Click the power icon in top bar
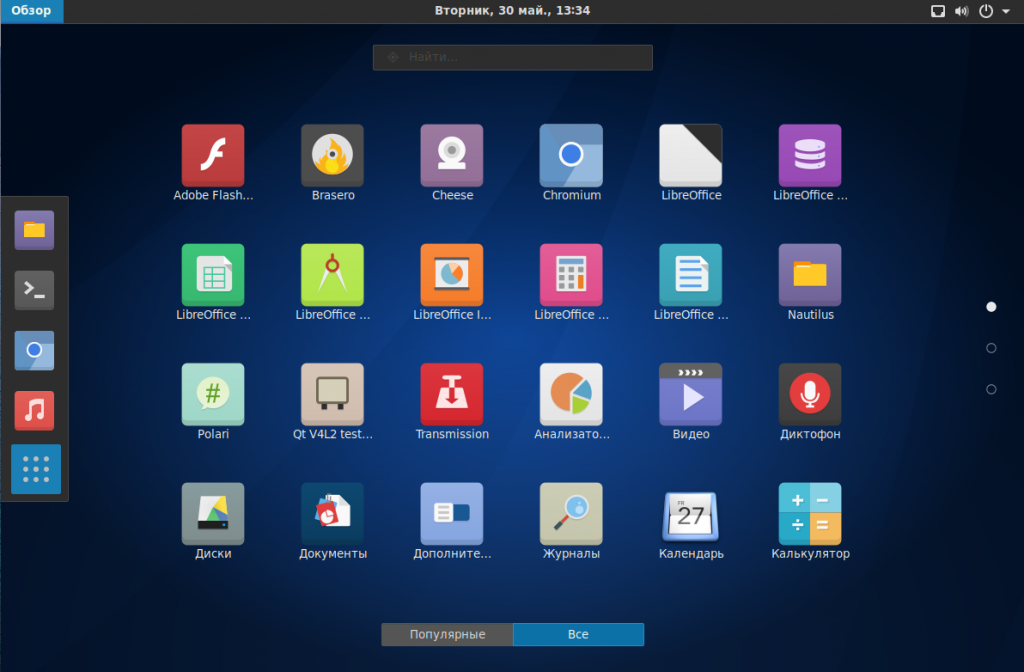The height and width of the screenshot is (672, 1024). pos(985,11)
